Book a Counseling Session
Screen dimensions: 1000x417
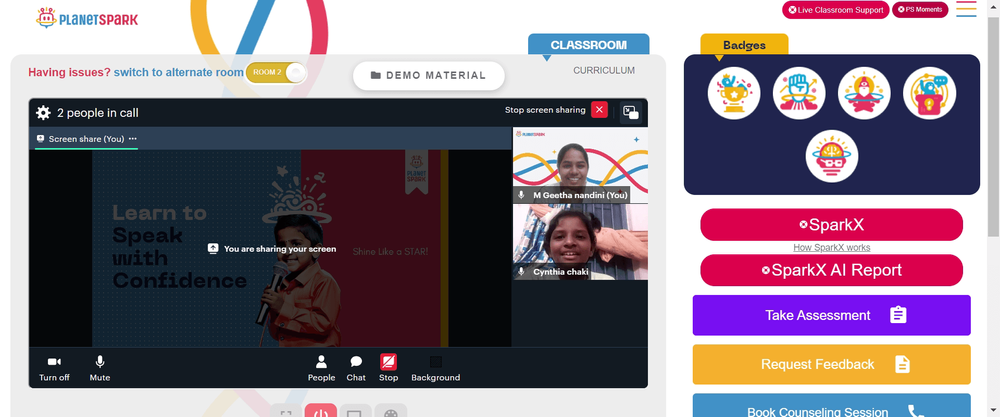[x=832, y=406]
